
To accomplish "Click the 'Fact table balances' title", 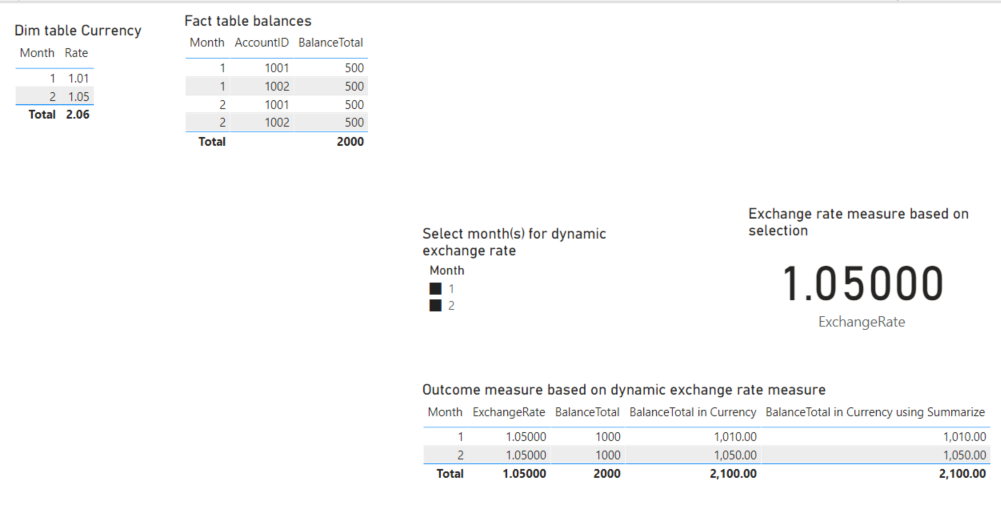I will pyautogui.click(x=248, y=21).
